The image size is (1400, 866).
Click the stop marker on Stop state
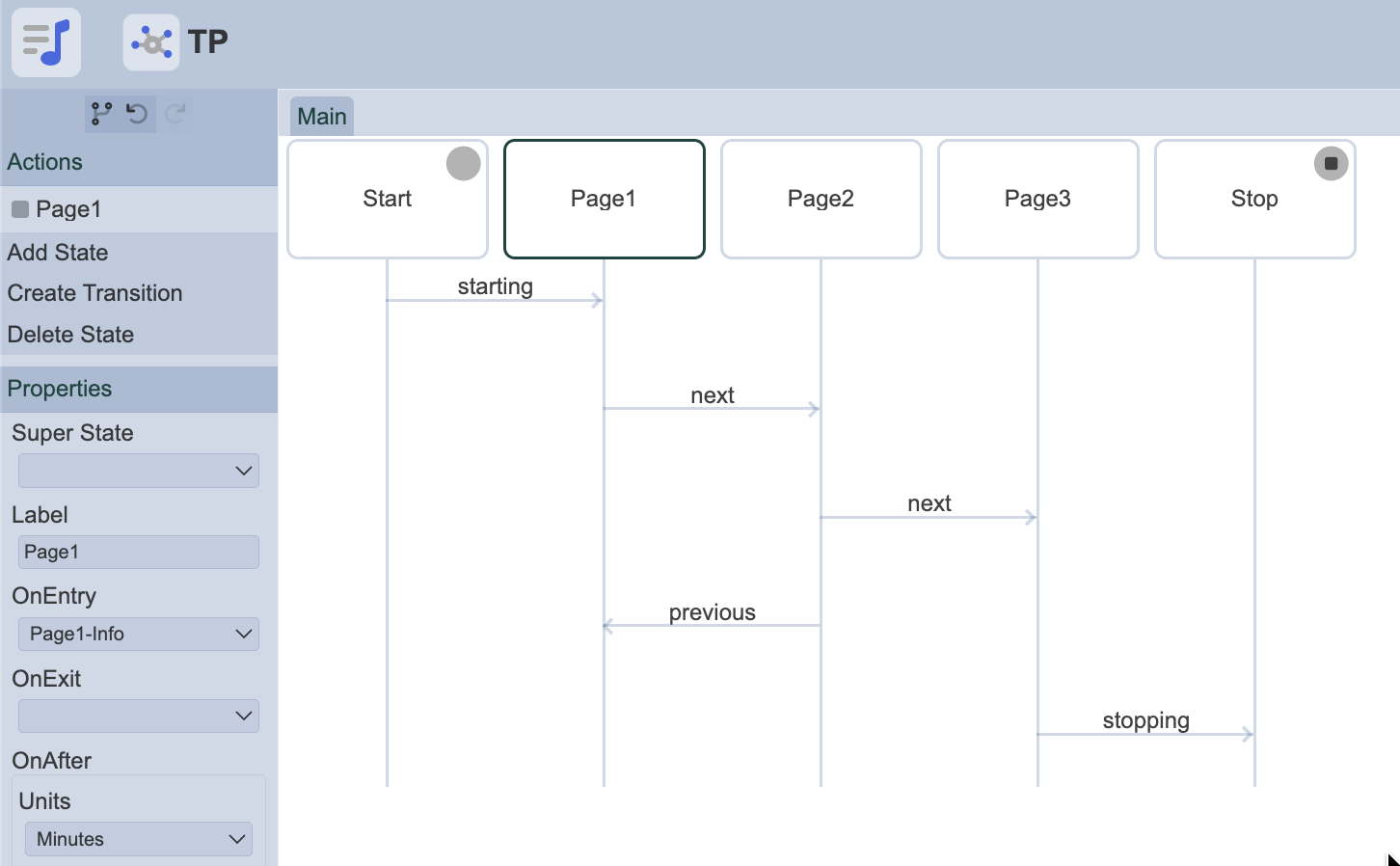(x=1331, y=164)
